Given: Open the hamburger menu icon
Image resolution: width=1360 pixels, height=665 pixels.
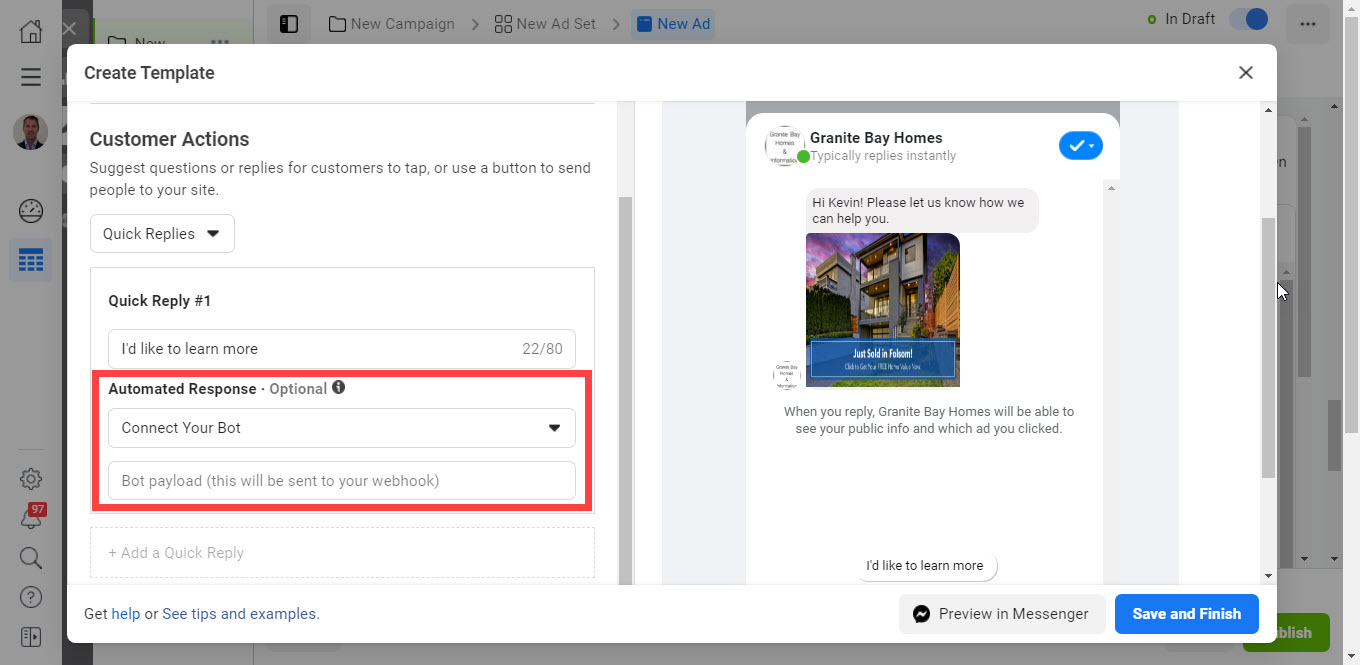Looking at the screenshot, I should [31, 77].
